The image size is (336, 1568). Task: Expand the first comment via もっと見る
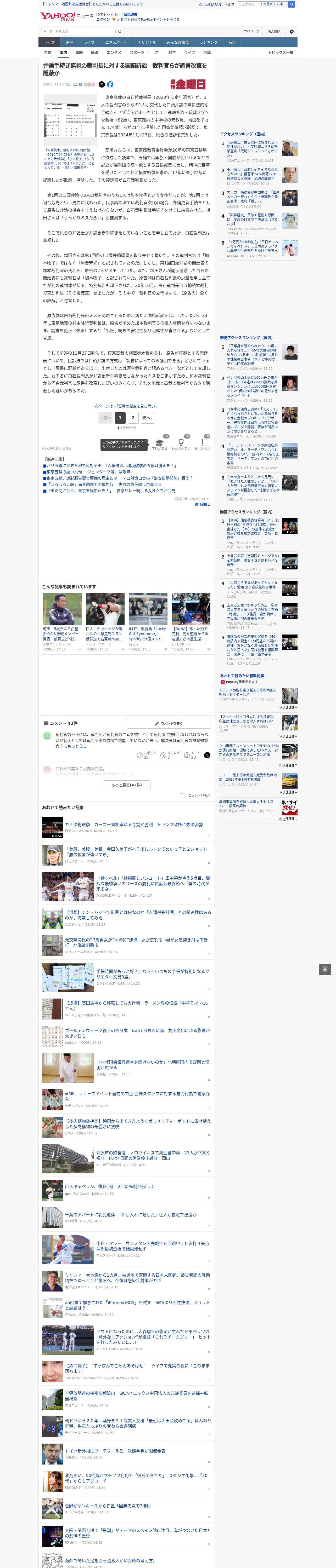(x=77, y=746)
